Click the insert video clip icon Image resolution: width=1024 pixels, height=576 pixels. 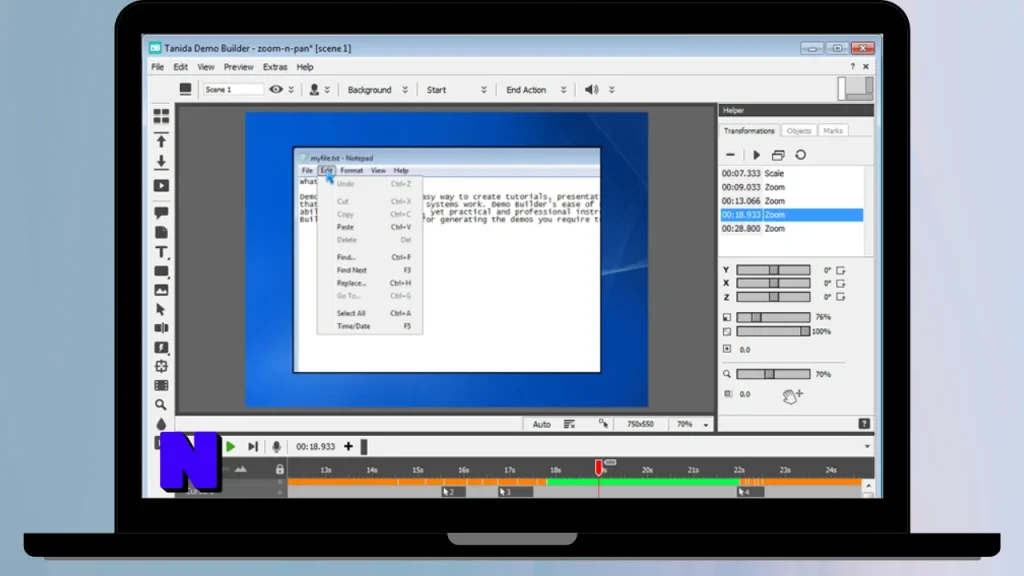(x=161, y=186)
